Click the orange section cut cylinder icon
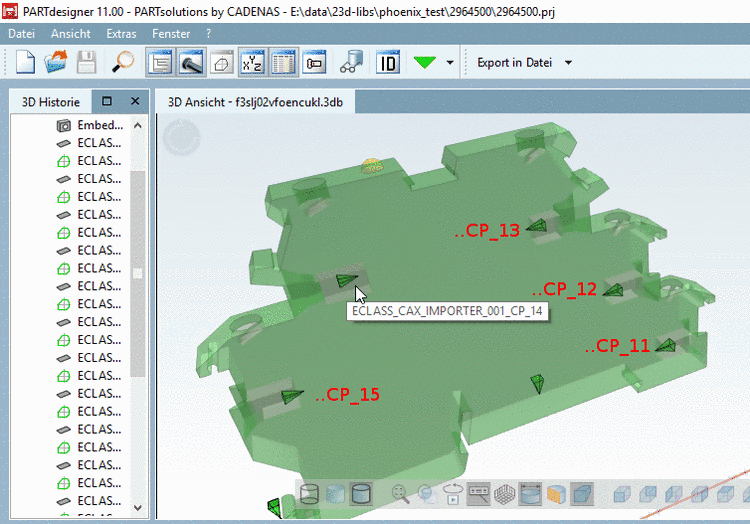 (556, 494)
